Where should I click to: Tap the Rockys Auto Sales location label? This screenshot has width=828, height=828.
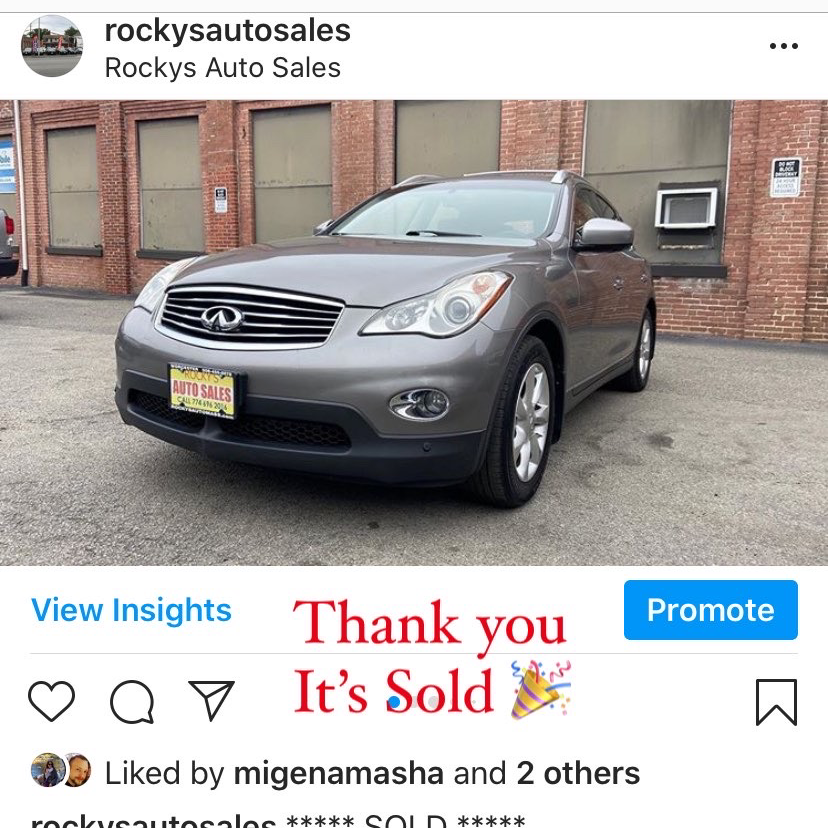[223, 68]
